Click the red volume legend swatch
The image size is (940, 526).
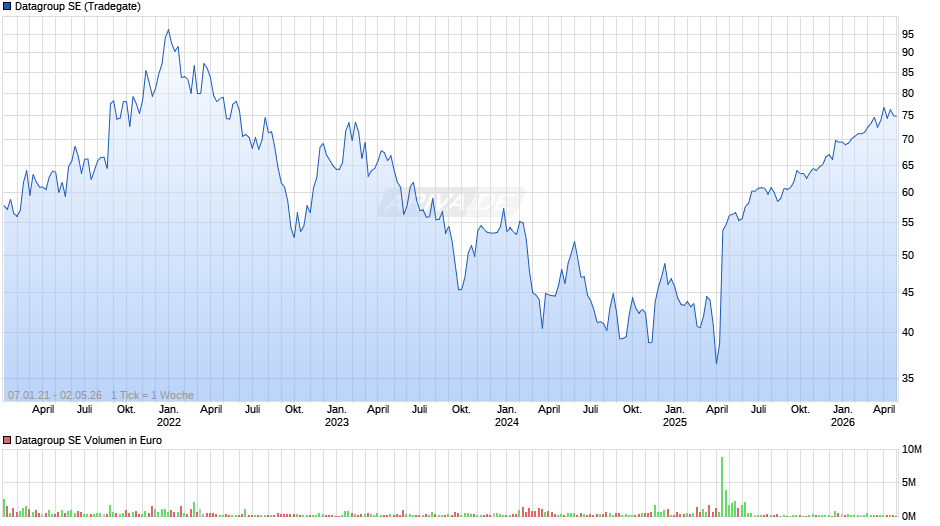(x=7, y=440)
